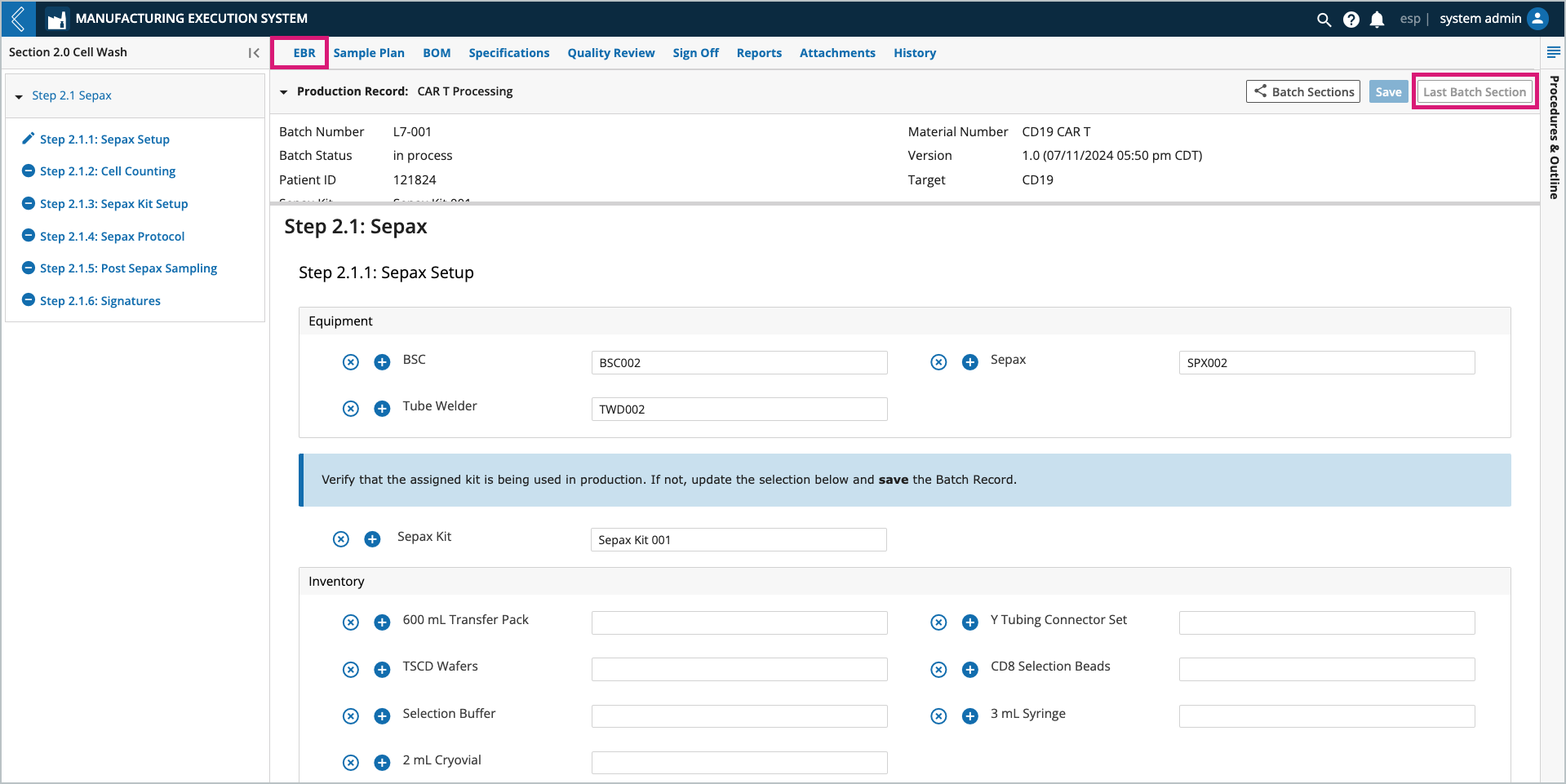Click the empty 3 mL Syringe field
Viewport: 1566px width, 784px height.
pos(1327,716)
